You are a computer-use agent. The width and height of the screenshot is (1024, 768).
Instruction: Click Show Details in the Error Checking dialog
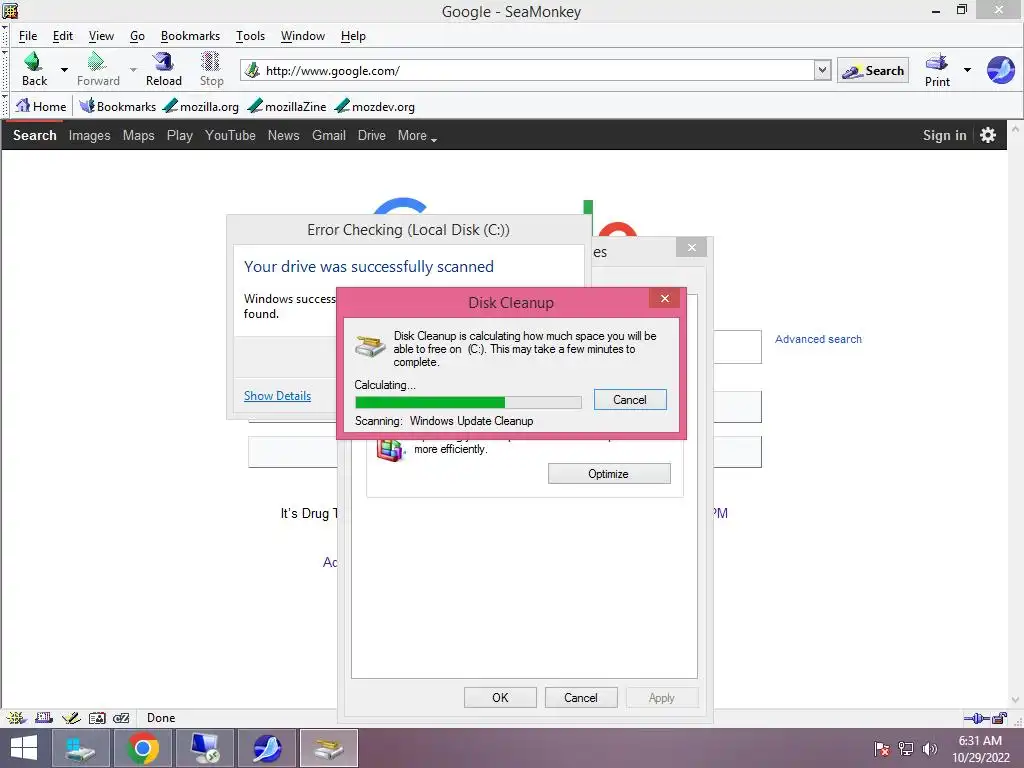(277, 396)
